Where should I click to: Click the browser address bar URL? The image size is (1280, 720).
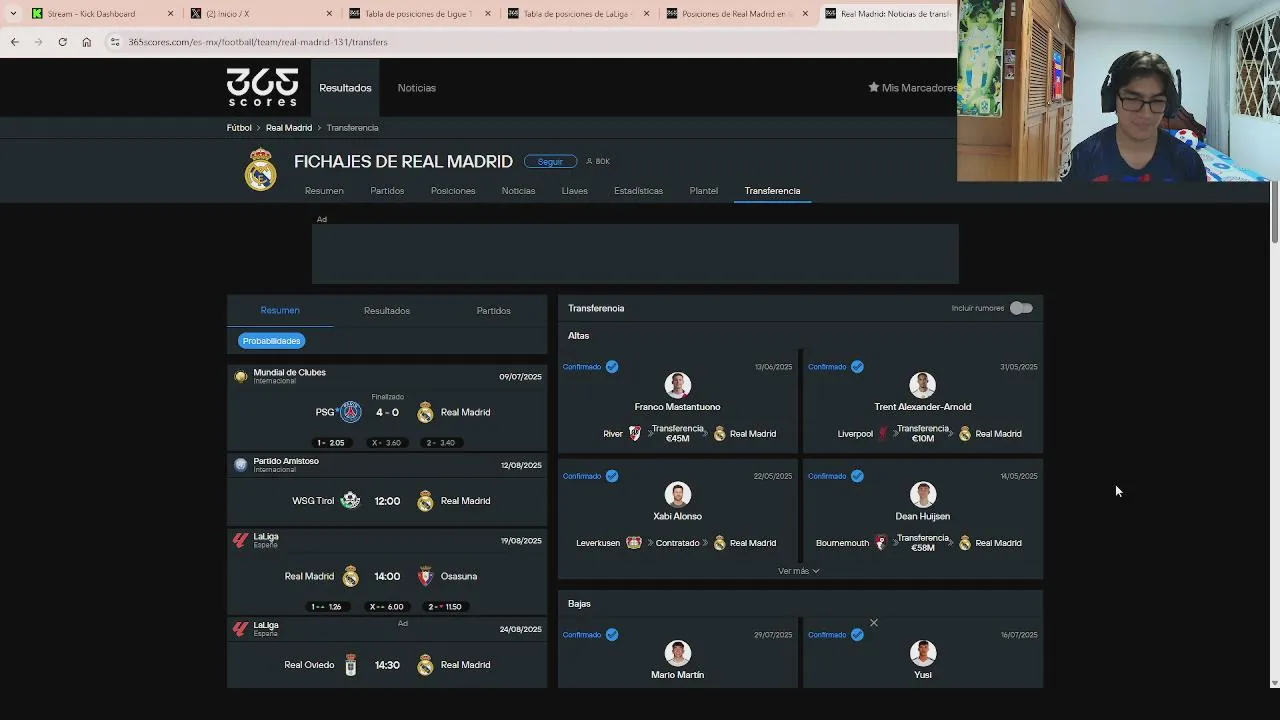(x=258, y=42)
